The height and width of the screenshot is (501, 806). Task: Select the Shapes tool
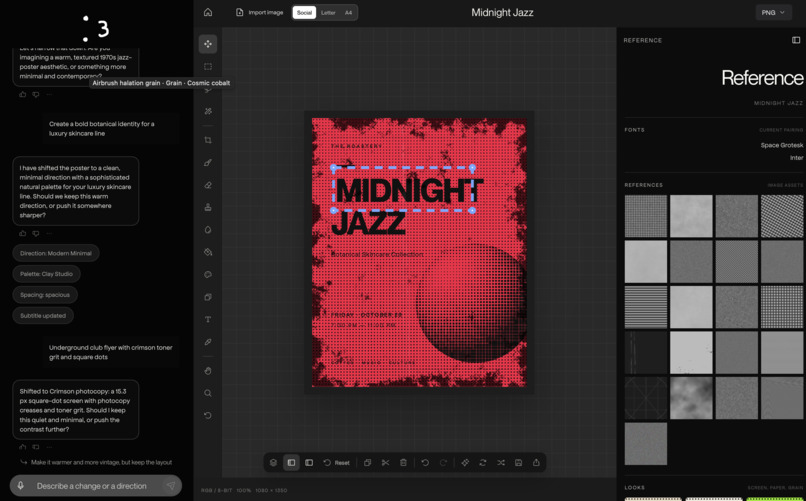[x=208, y=297]
